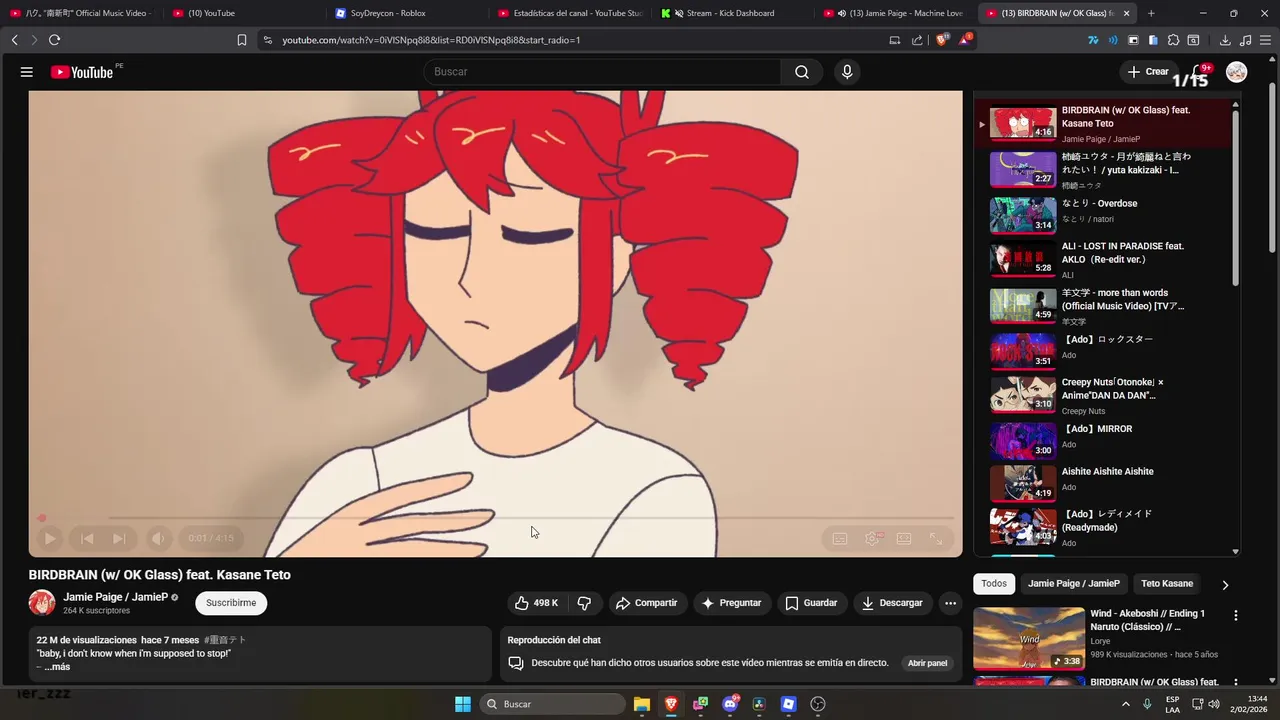Open Discord from the taskbar
Image resolution: width=1280 pixels, height=720 pixels.
coord(730,704)
